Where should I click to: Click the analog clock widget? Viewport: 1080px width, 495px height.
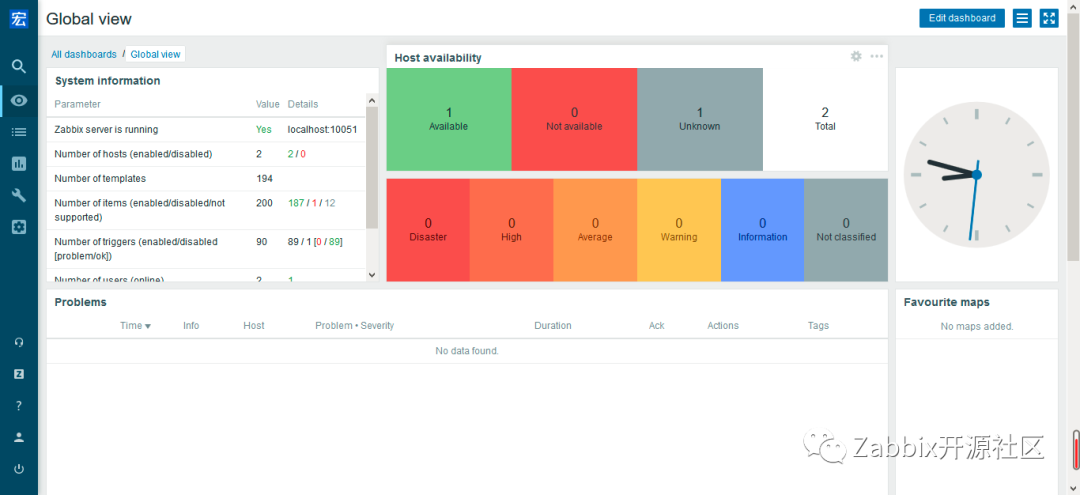coord(976,174)
